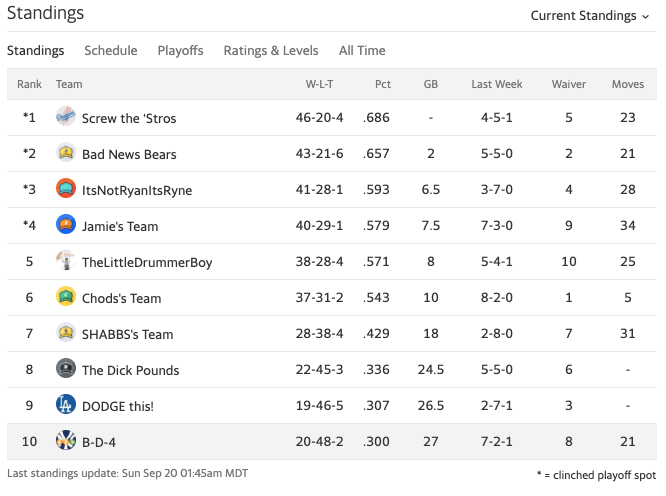The height and width of the screenshot is (496, 666).
Task: Click ItsNotRyanItsRyne team avatar icon
Action: 66,189
